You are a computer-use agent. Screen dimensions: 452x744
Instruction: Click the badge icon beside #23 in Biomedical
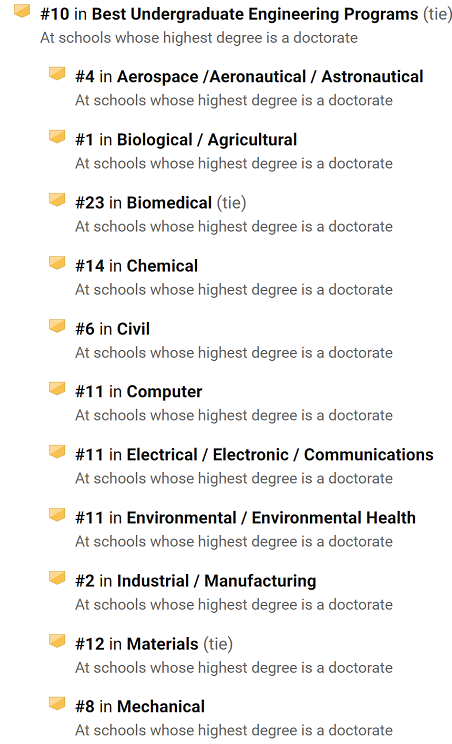[x=57, y=200]
